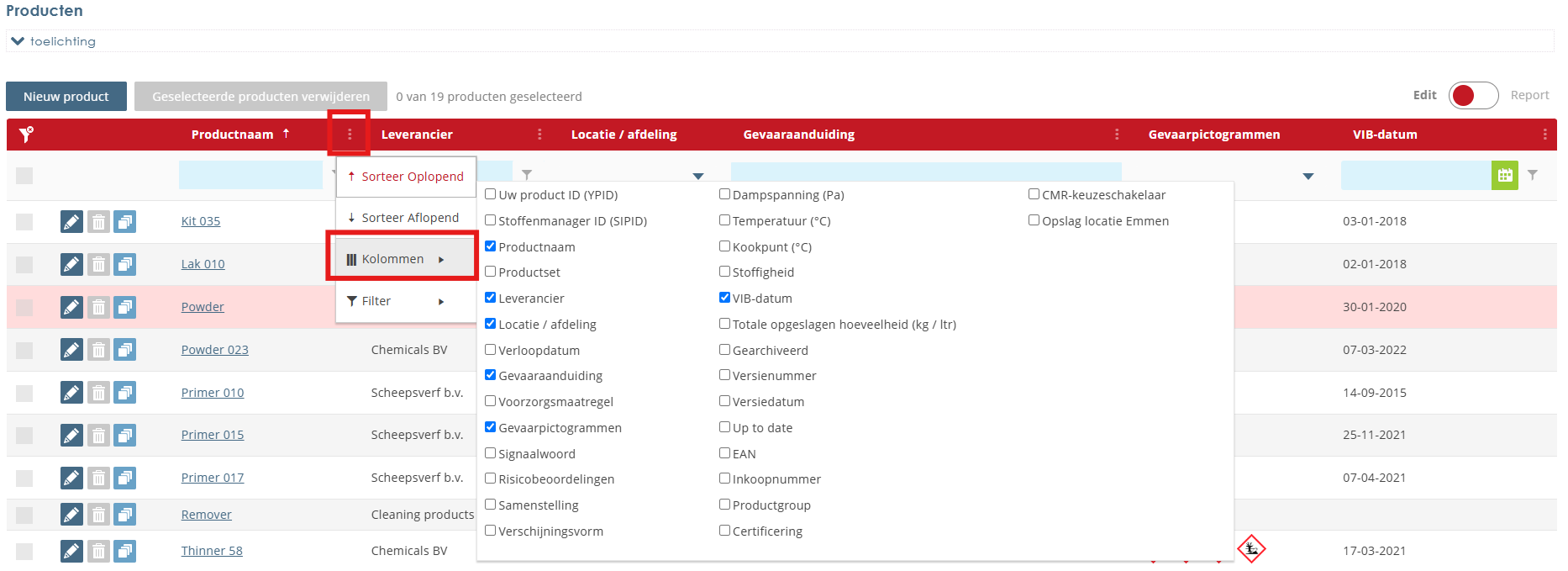Click the delete icon for Primer 015
1568x571 pixels.
98,436
